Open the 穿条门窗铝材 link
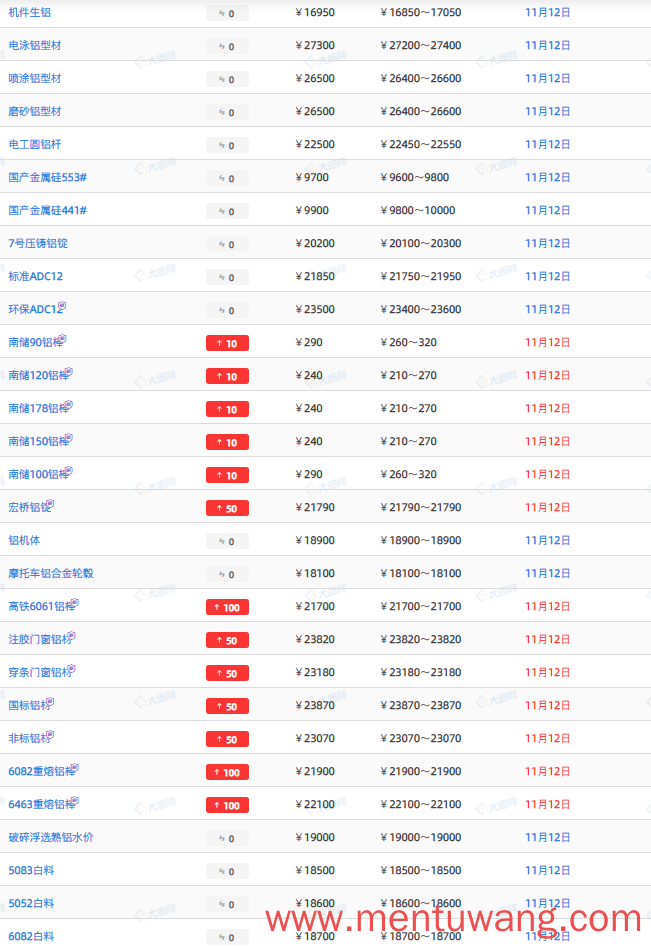 (x=38, y=672)
